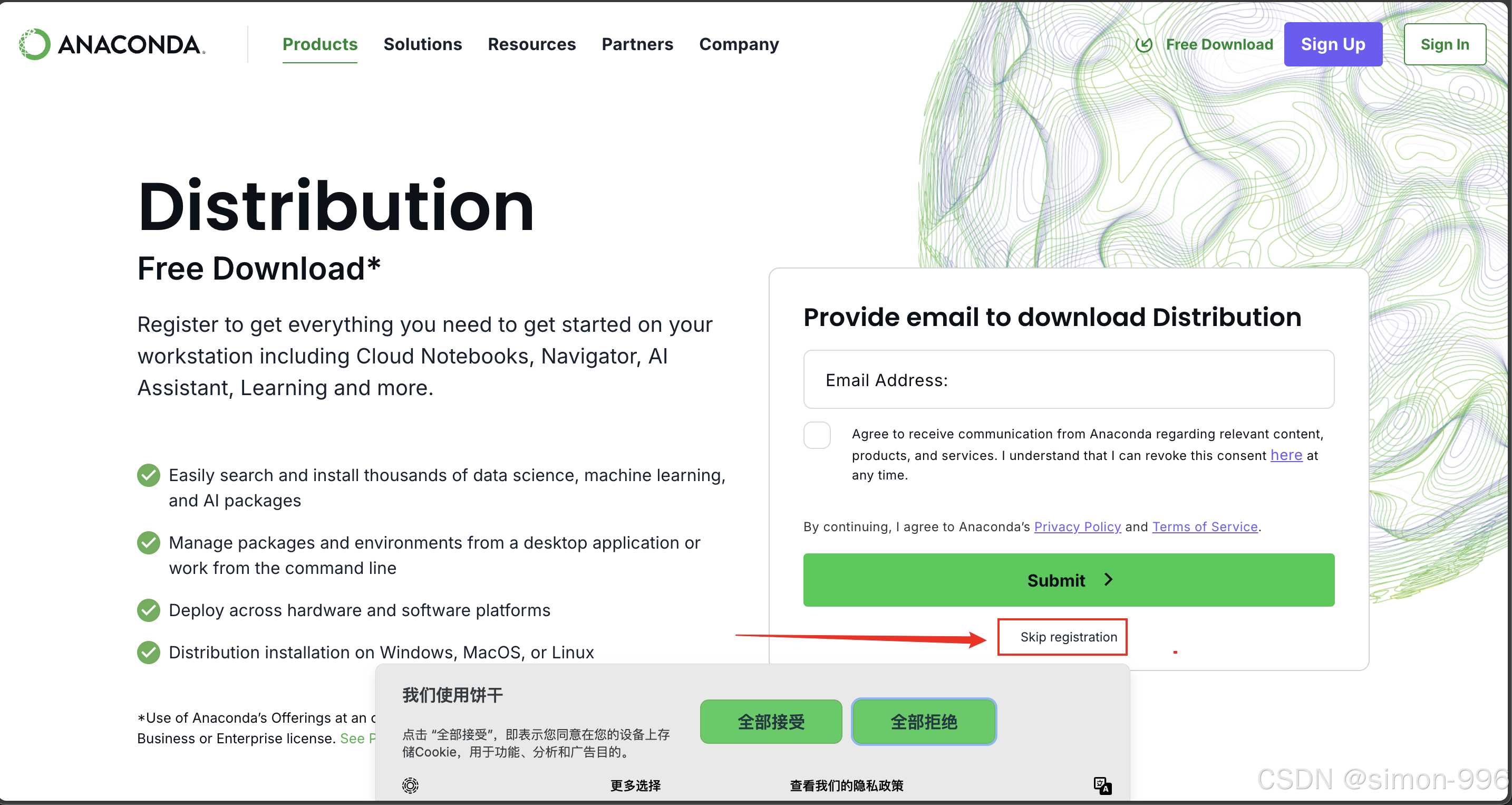Click the Anaconda logo
Viewport: 1512px width, 805px height.
(112, 44)
